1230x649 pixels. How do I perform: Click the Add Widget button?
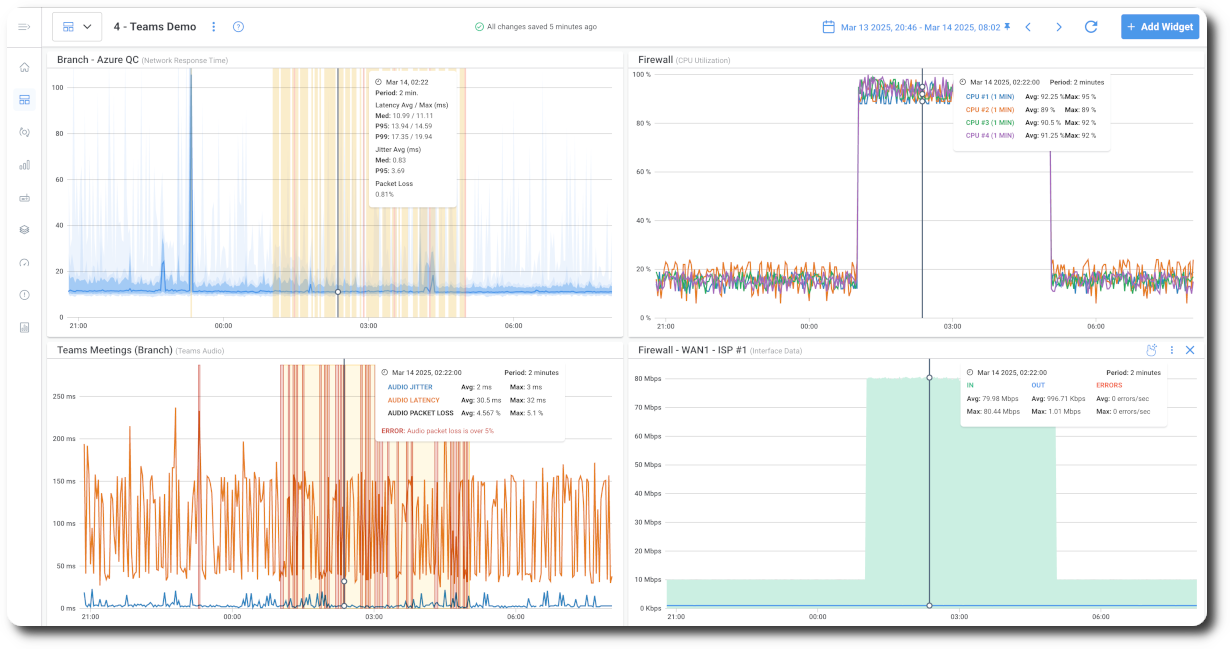pos(1159,26)
